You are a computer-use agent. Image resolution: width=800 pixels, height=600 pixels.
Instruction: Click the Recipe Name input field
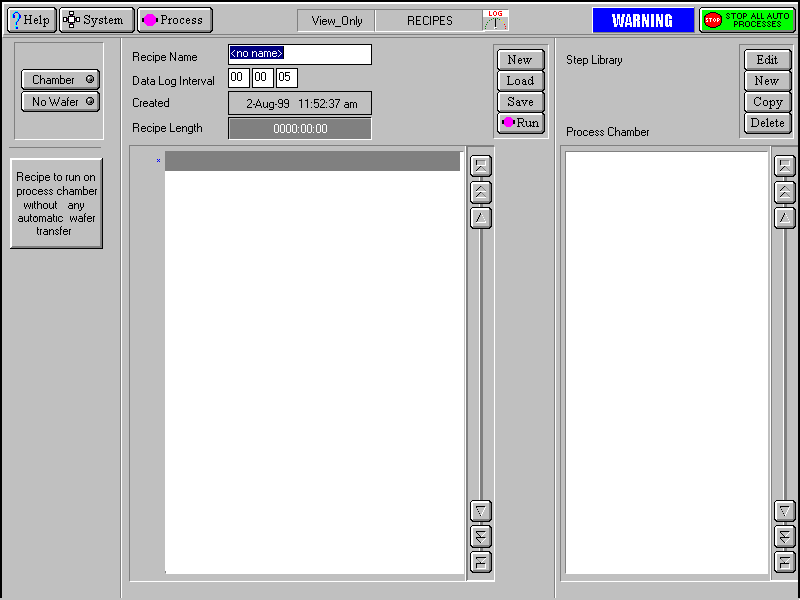299,54
